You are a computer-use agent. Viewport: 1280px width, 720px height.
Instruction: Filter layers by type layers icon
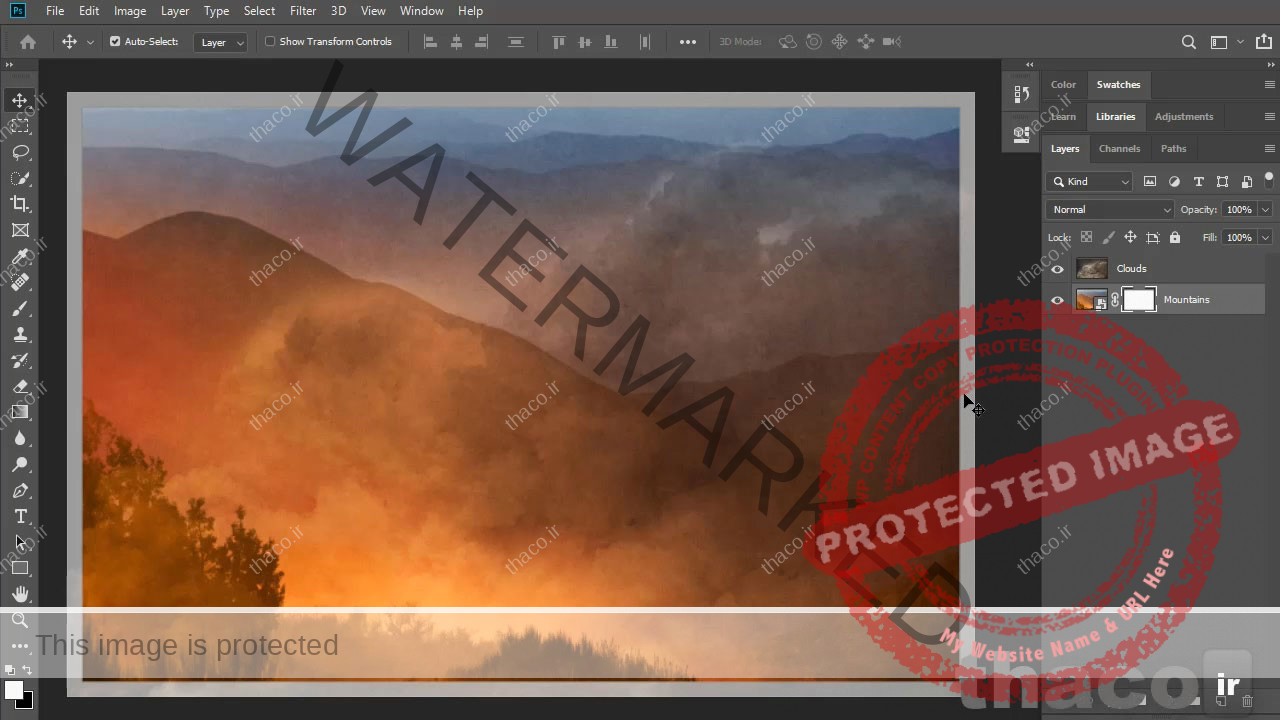(1198, 181)
